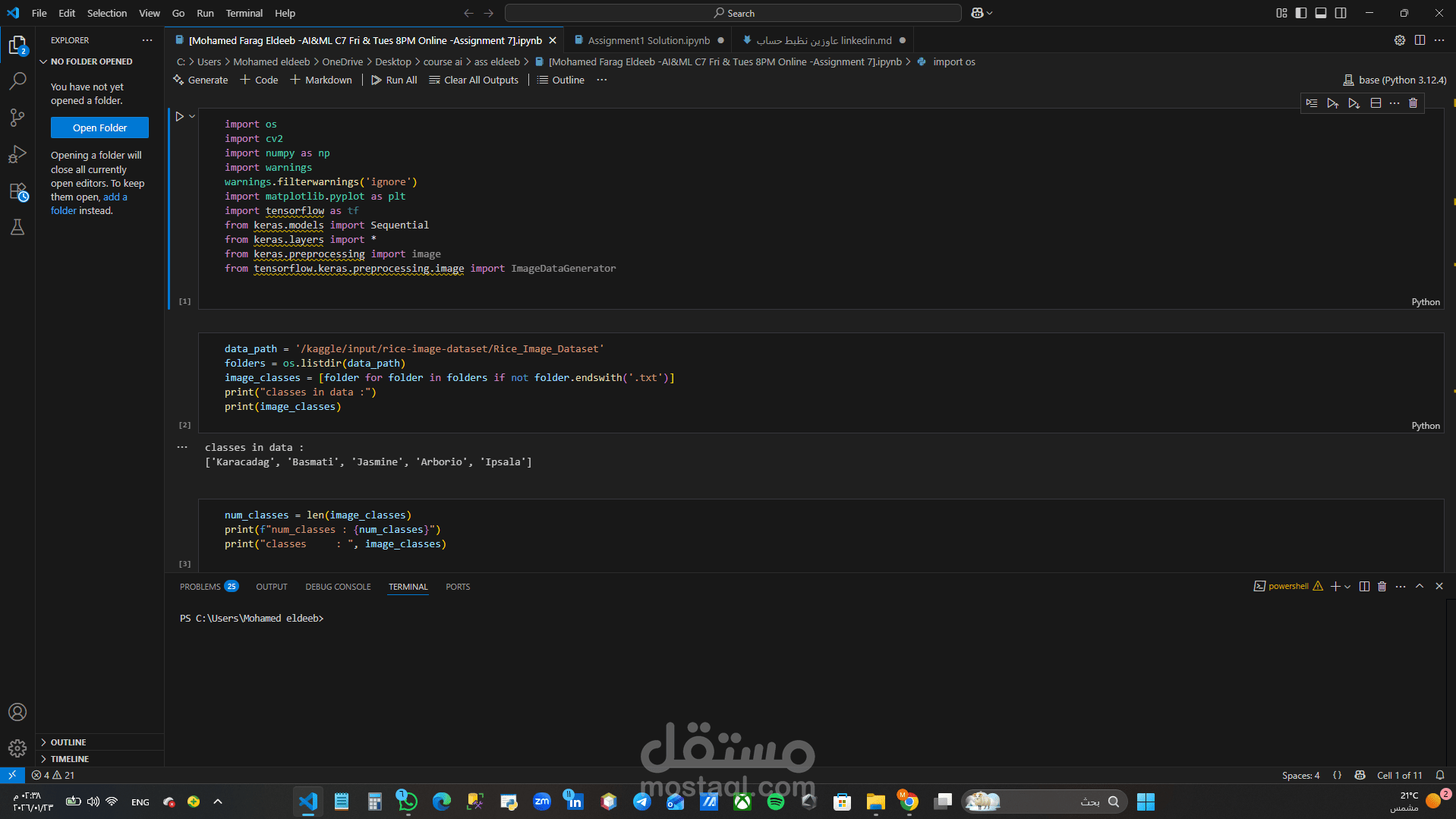This screenshot has width=1456, height=819.
Task: Open Google Chrome from the taskbar
Action: point(909,802)
